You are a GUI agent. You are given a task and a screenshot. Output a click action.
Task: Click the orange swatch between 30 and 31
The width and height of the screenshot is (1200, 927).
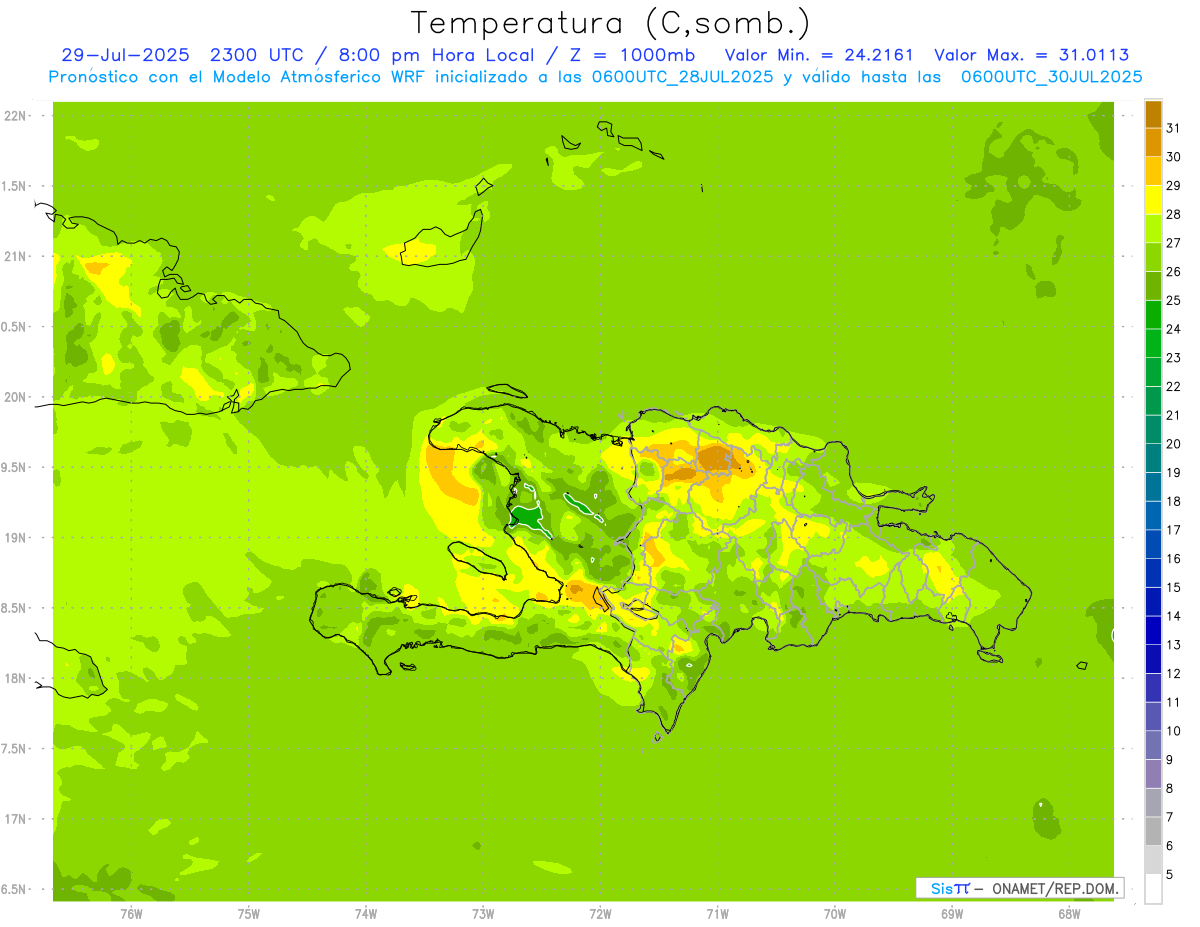[1153, 142]
